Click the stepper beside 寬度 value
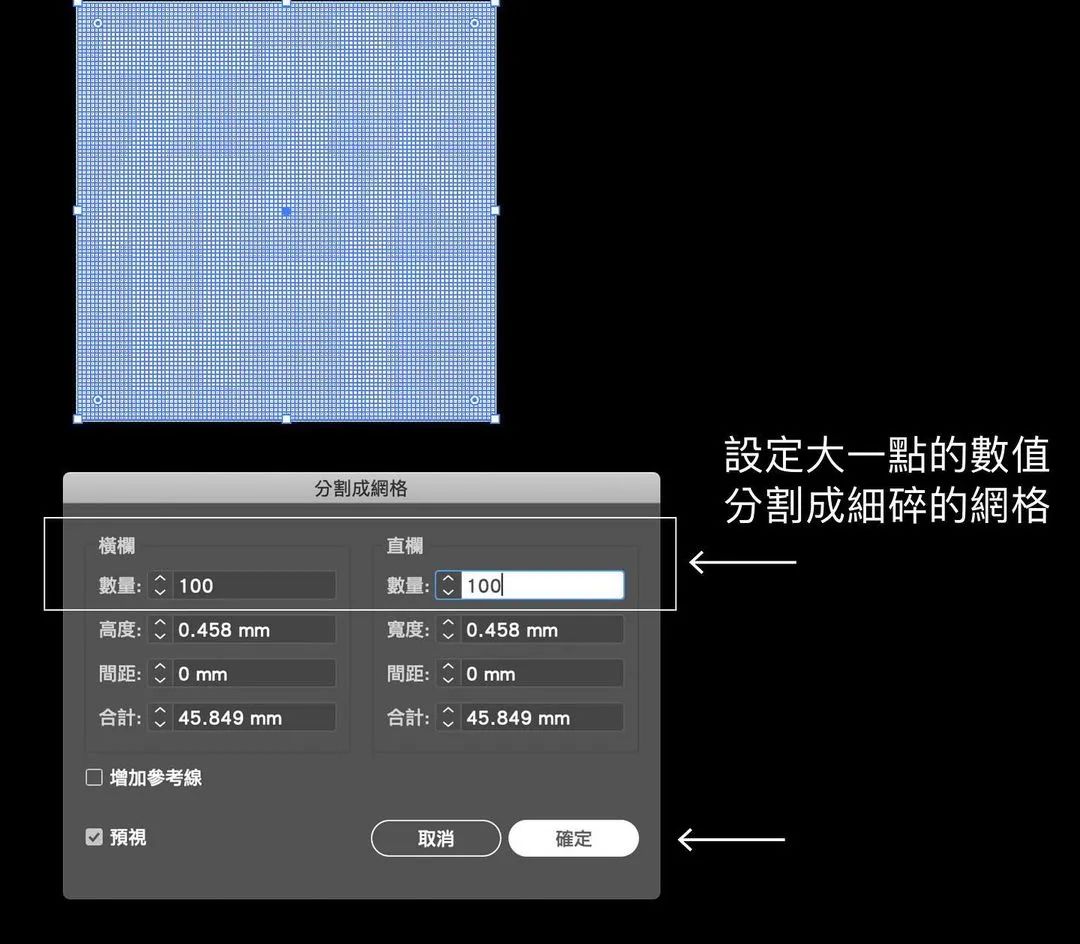 448,630
